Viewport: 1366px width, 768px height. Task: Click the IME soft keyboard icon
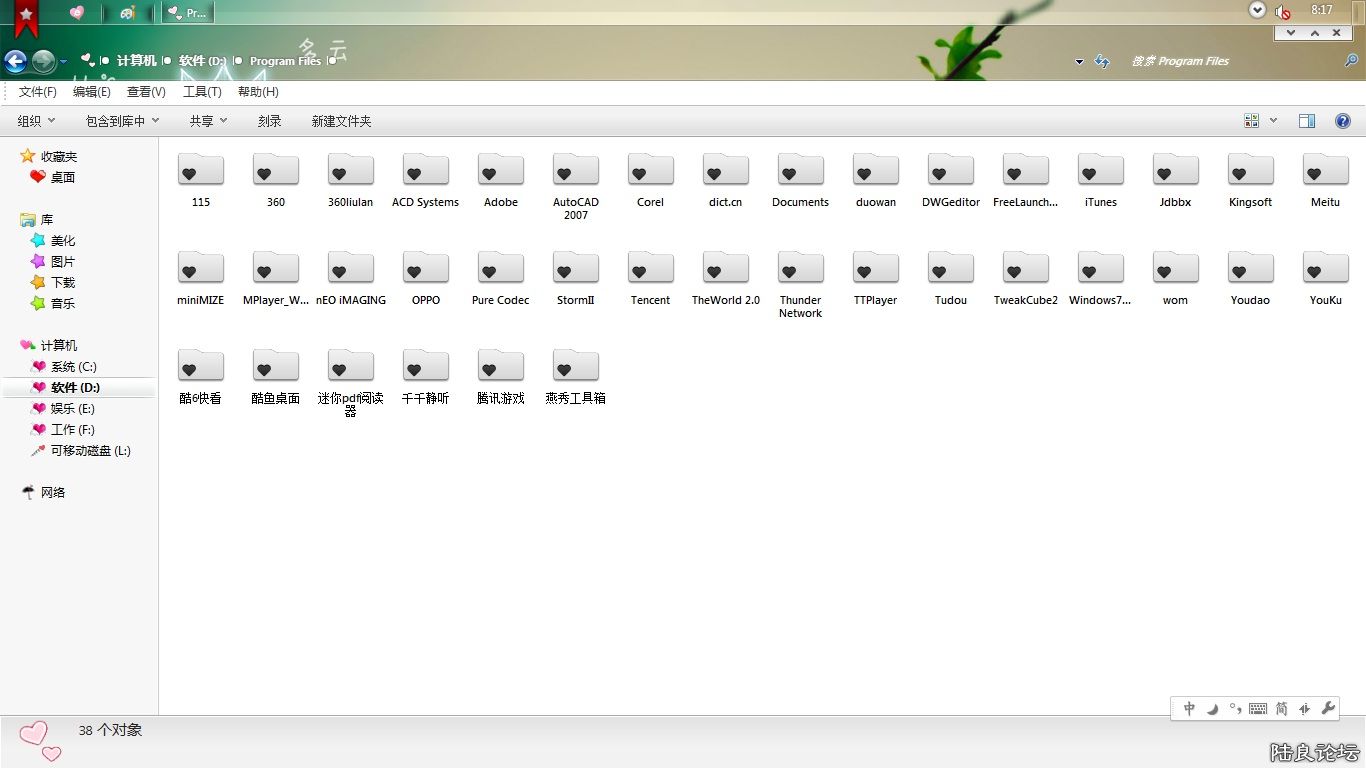click(x=1258, y=708)
